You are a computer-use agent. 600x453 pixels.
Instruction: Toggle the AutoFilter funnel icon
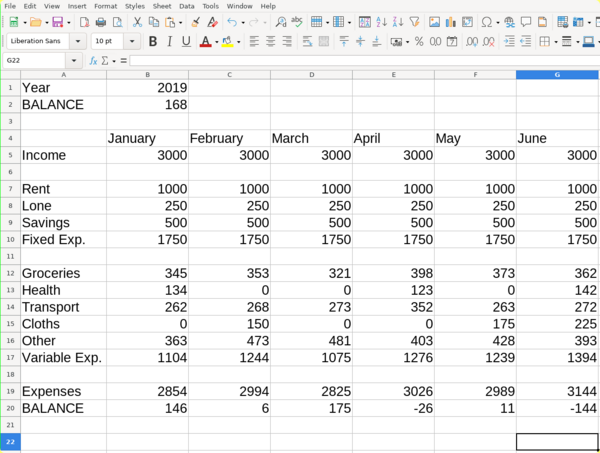click(x=414, y=22)
